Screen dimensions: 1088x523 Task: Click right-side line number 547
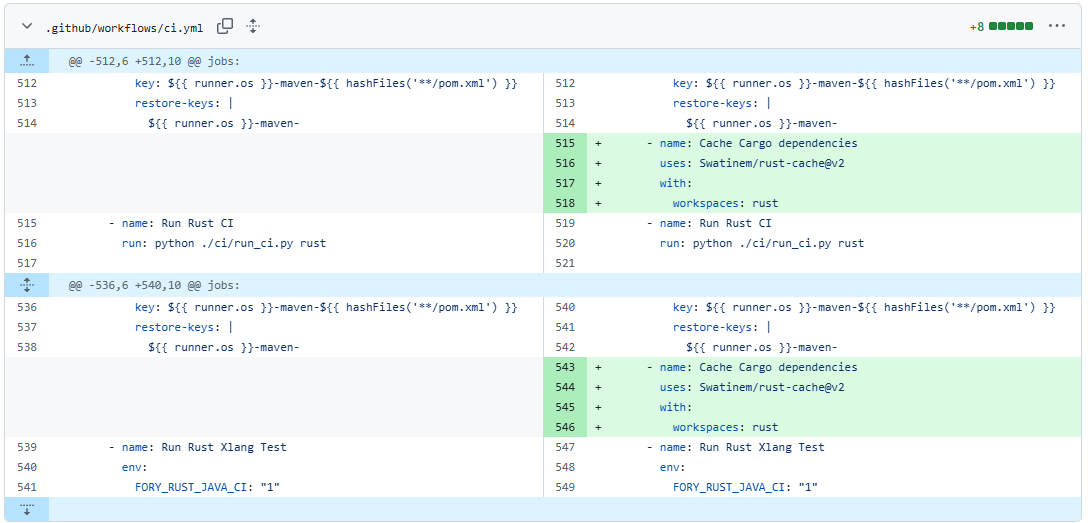point(566,447)
